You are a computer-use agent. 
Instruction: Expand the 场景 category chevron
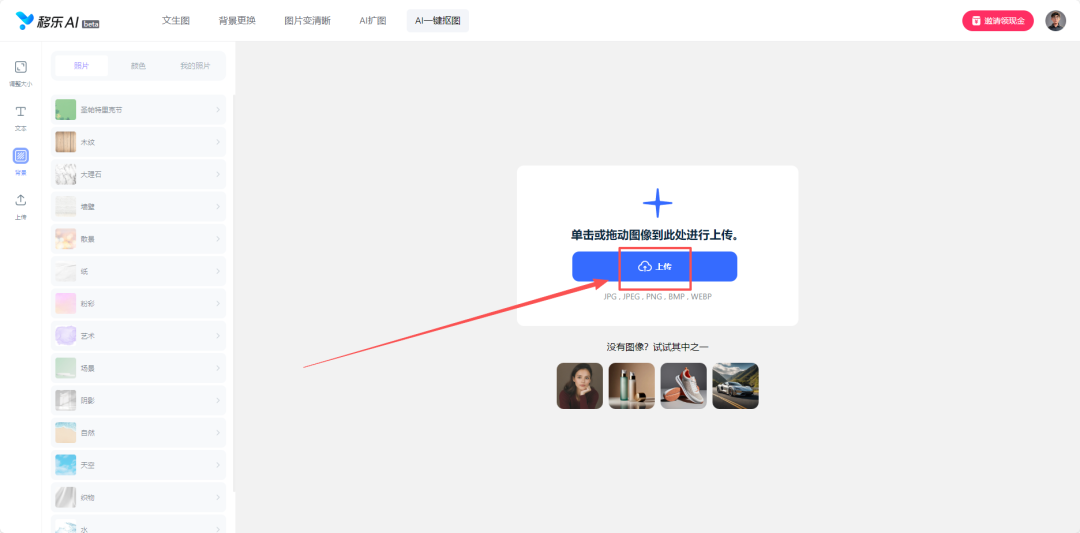218,368
